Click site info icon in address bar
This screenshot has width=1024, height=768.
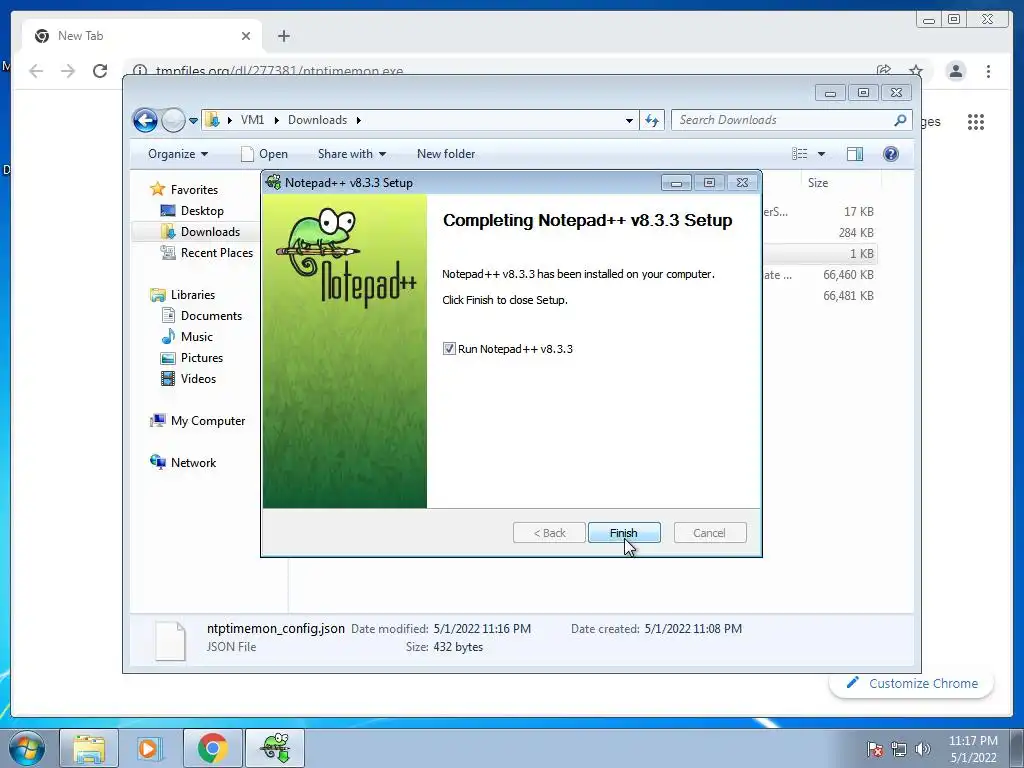click(140, 71)
